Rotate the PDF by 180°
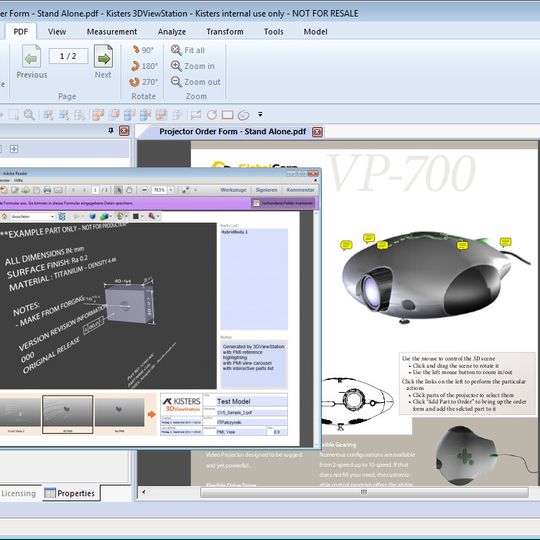This screenshot has width=540, height=540. pyautogui.click(x=144, y=66)
